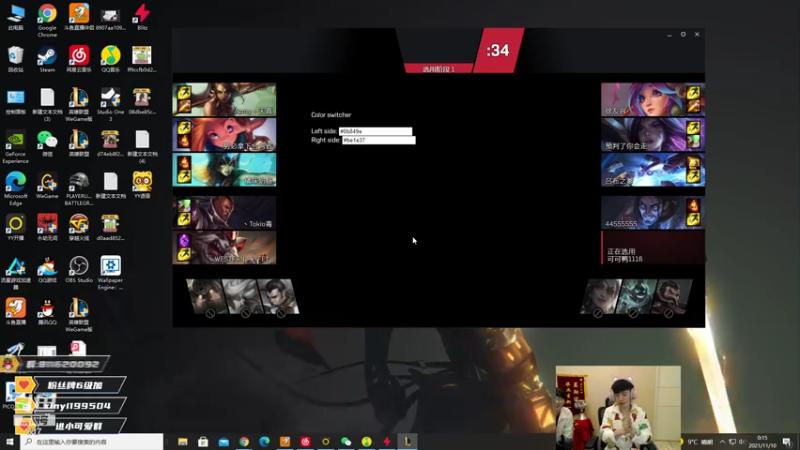
Task: Select the blue right-team champion card, third from top
Action: click(x=653, y=170)
